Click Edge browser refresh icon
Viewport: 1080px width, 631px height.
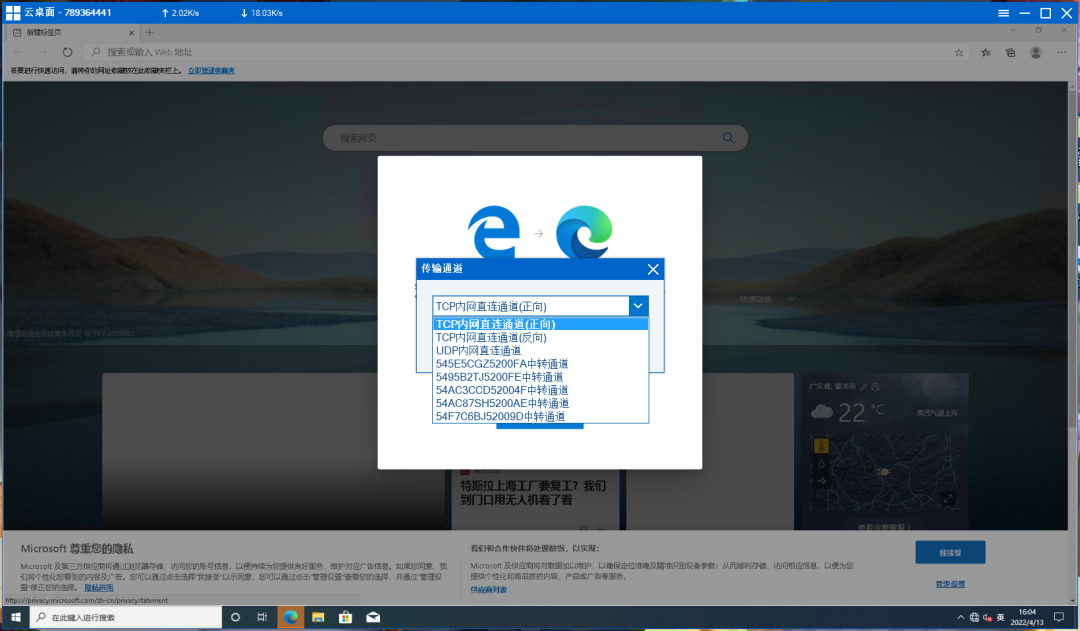(x=67, y=52)
